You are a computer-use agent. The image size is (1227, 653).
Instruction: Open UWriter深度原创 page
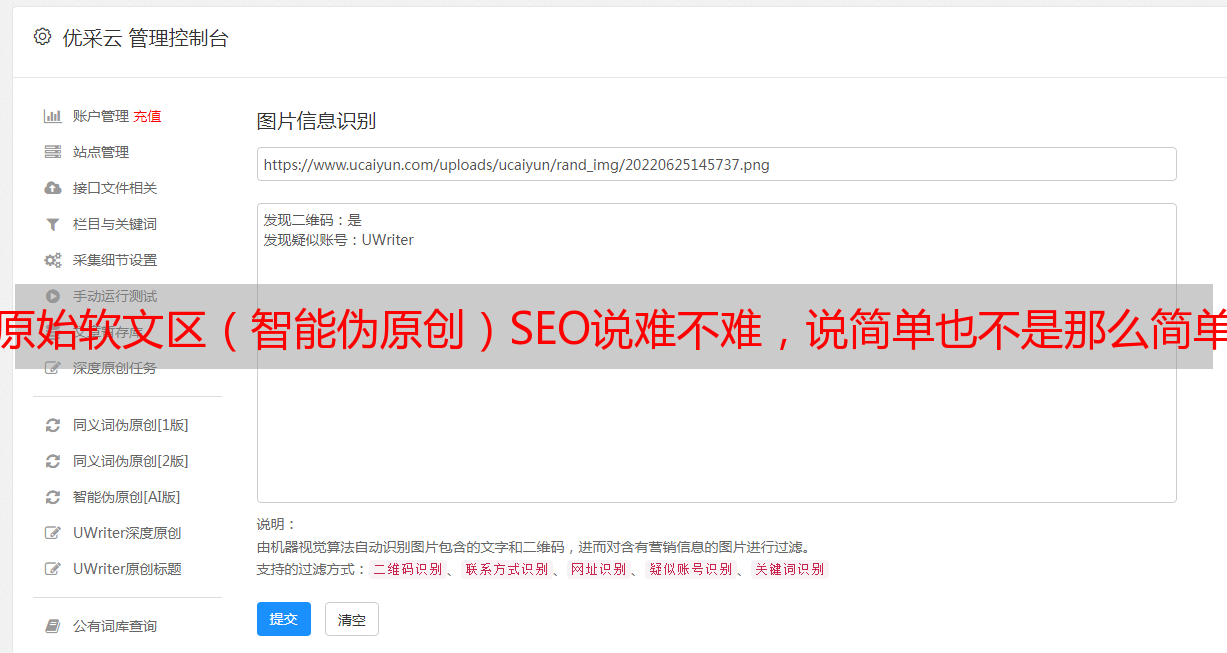coord(127,533)
